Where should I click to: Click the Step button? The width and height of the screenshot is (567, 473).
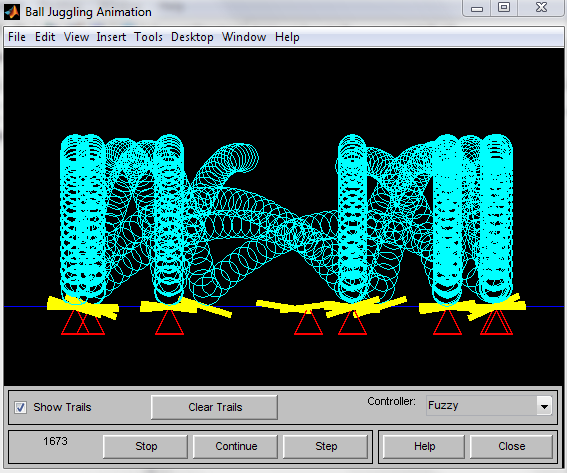pyautogui.click(x=326, y=446)
